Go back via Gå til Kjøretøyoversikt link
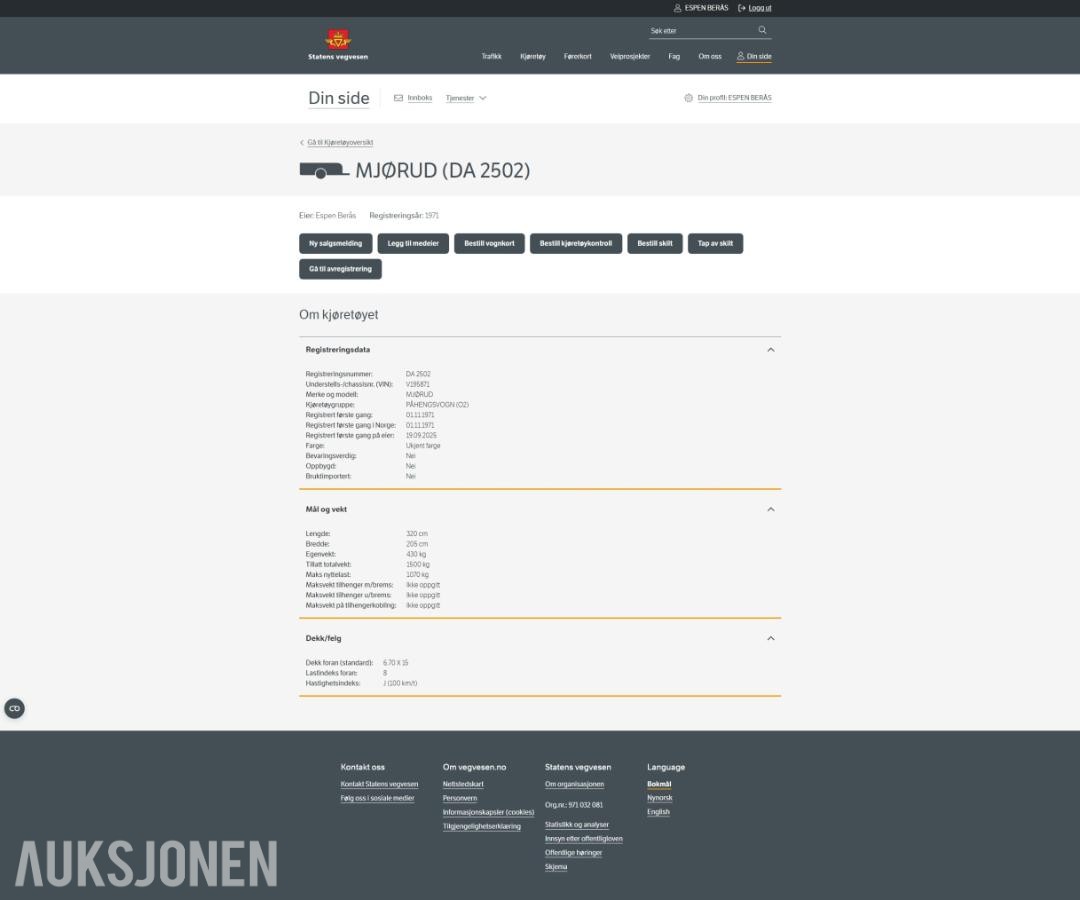 (x=340, y=143)
